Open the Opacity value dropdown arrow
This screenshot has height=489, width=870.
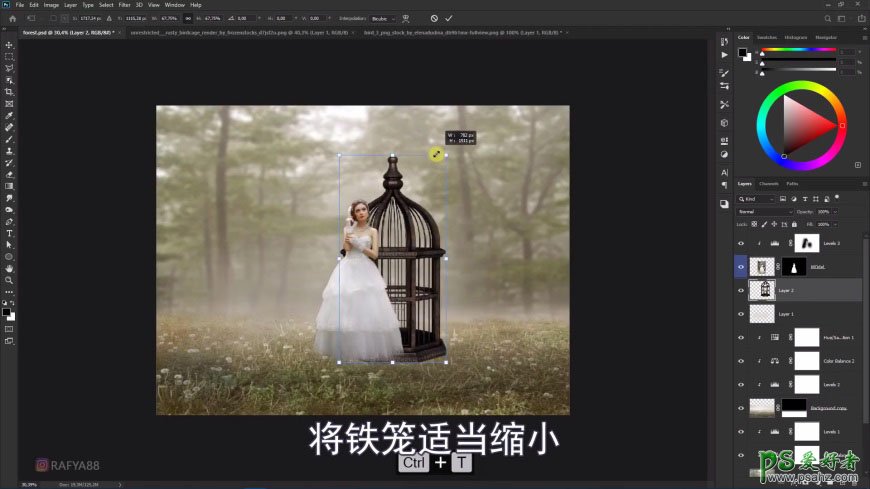point(835,211)
